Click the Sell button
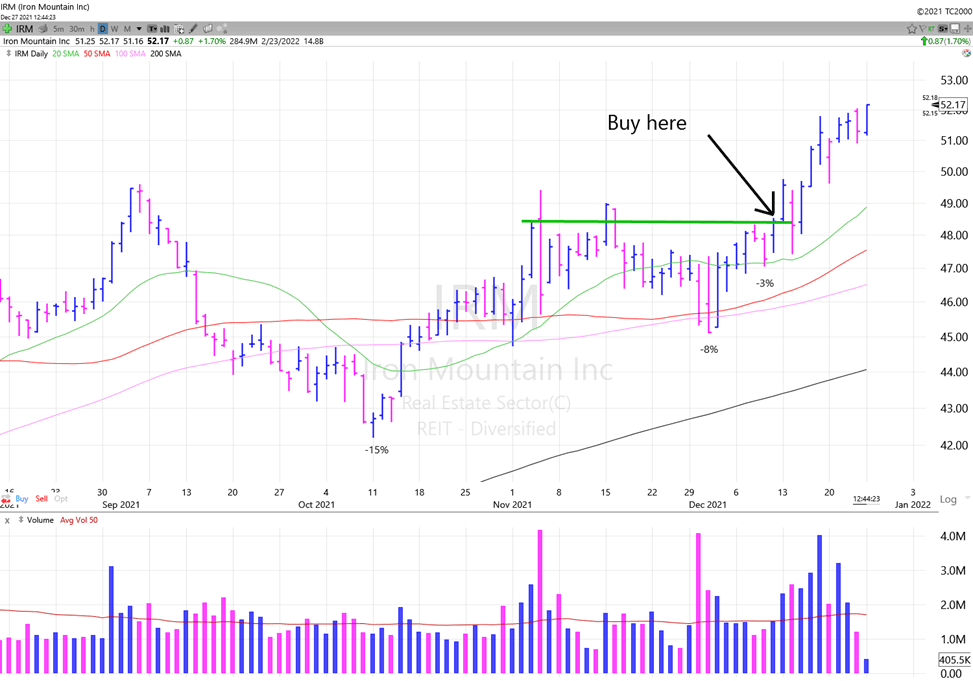The image size is (973, 681). (x=42, y=498)
